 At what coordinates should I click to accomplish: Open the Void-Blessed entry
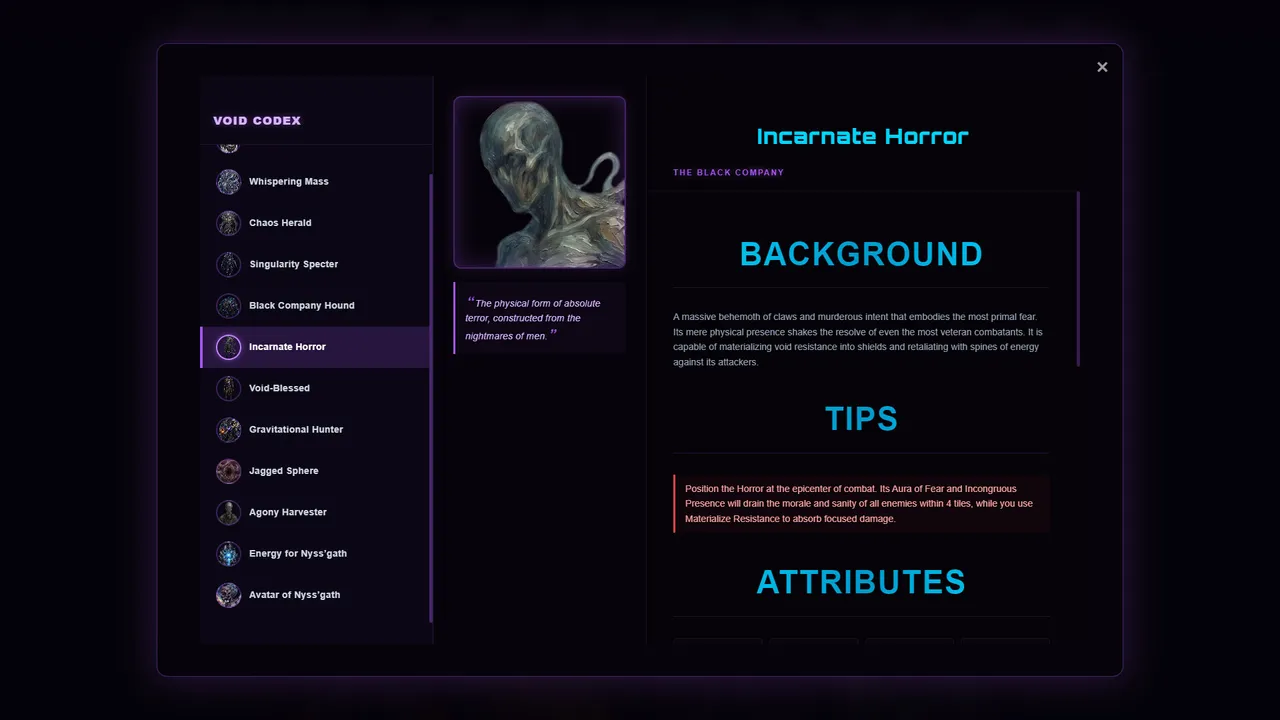(314, 388)
